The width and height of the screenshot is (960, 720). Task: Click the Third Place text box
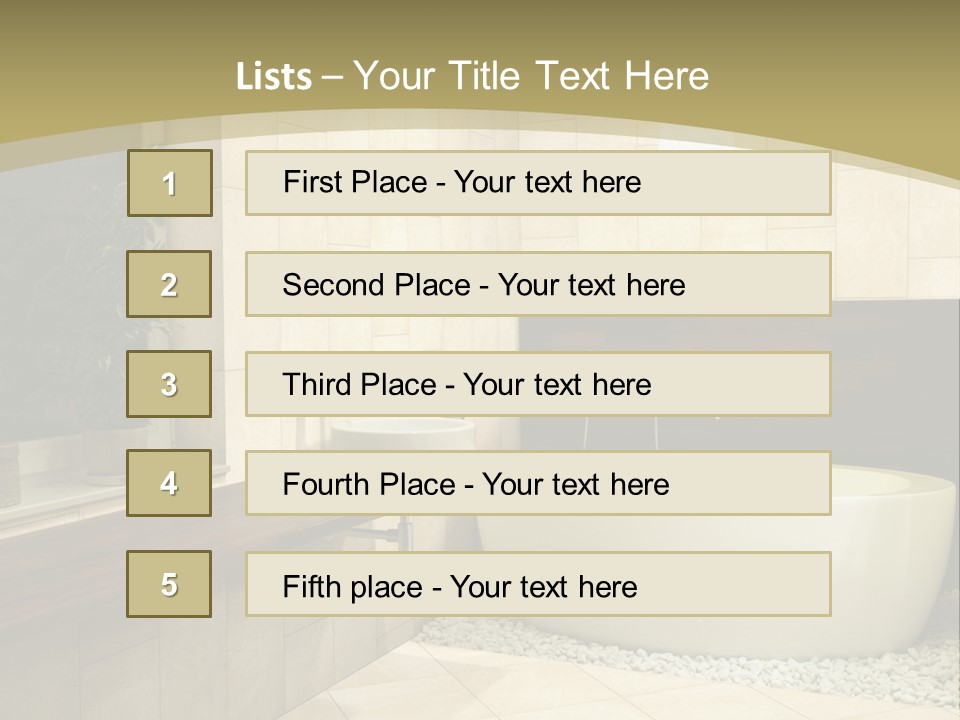click(538, 384)
